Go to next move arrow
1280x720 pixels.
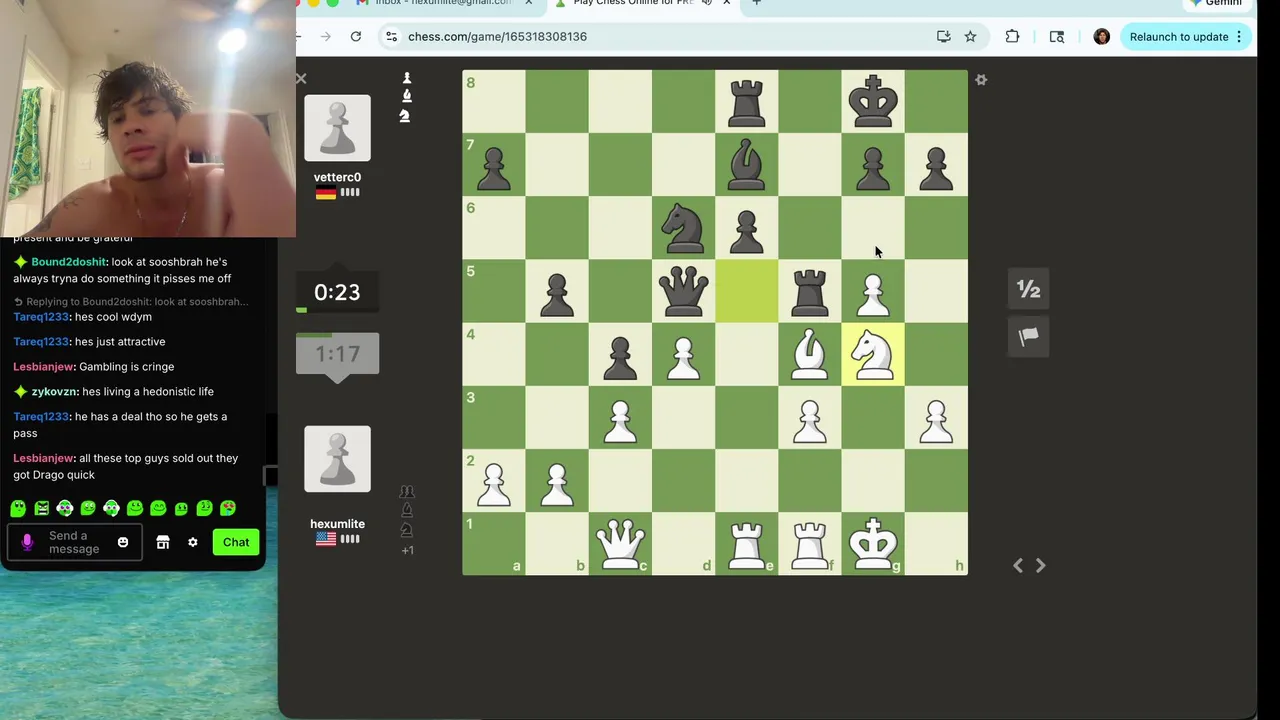coord(1040,565)
